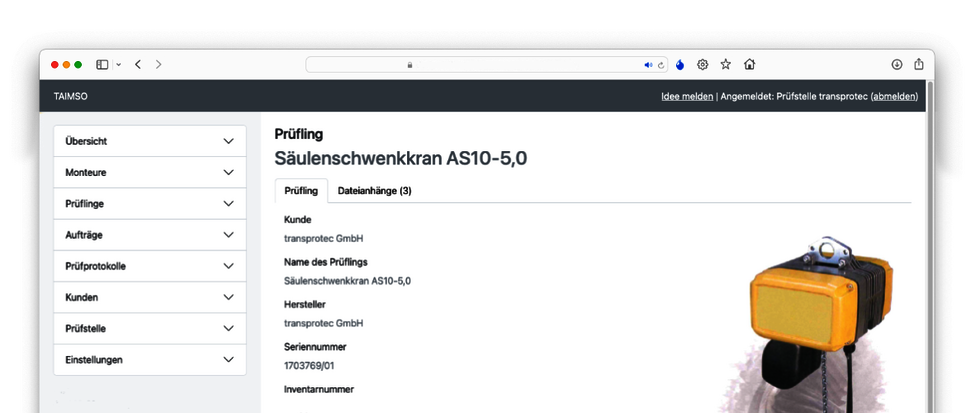Click the star bookmark icon
The image size is (966, 413).
(x=726, y=64)
